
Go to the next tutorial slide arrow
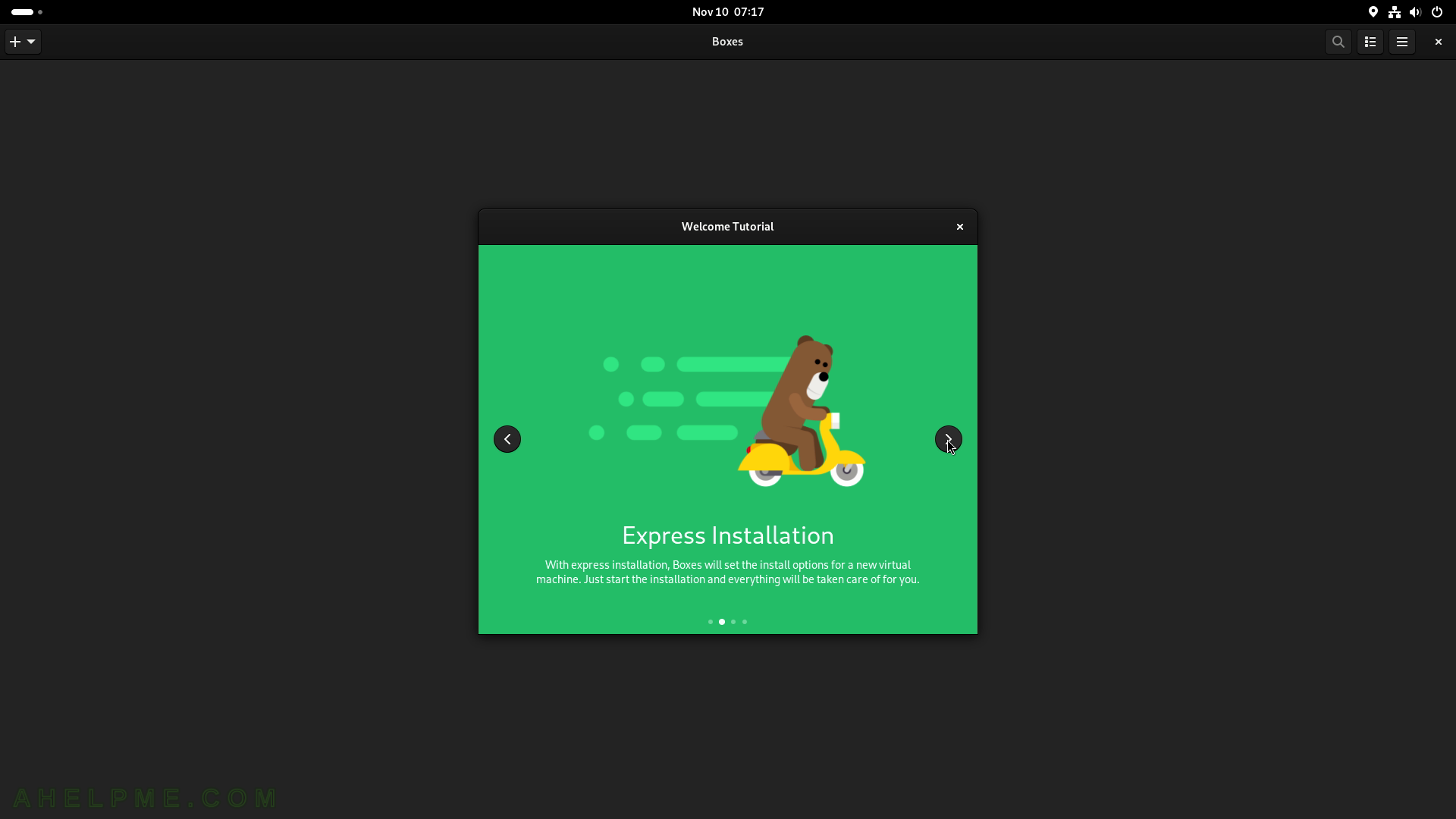[x=948, y=439]
